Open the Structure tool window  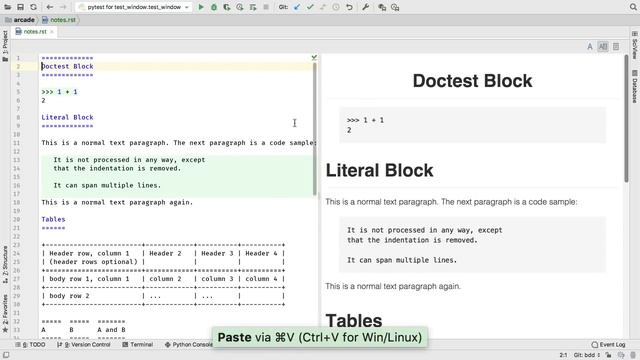tap(5, 264)
